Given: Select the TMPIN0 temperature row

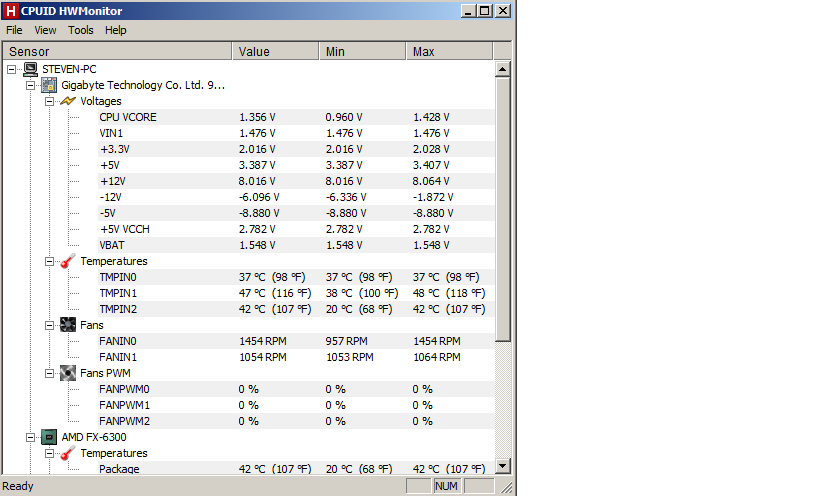Looking at the screenshot, I should (296, 277).
